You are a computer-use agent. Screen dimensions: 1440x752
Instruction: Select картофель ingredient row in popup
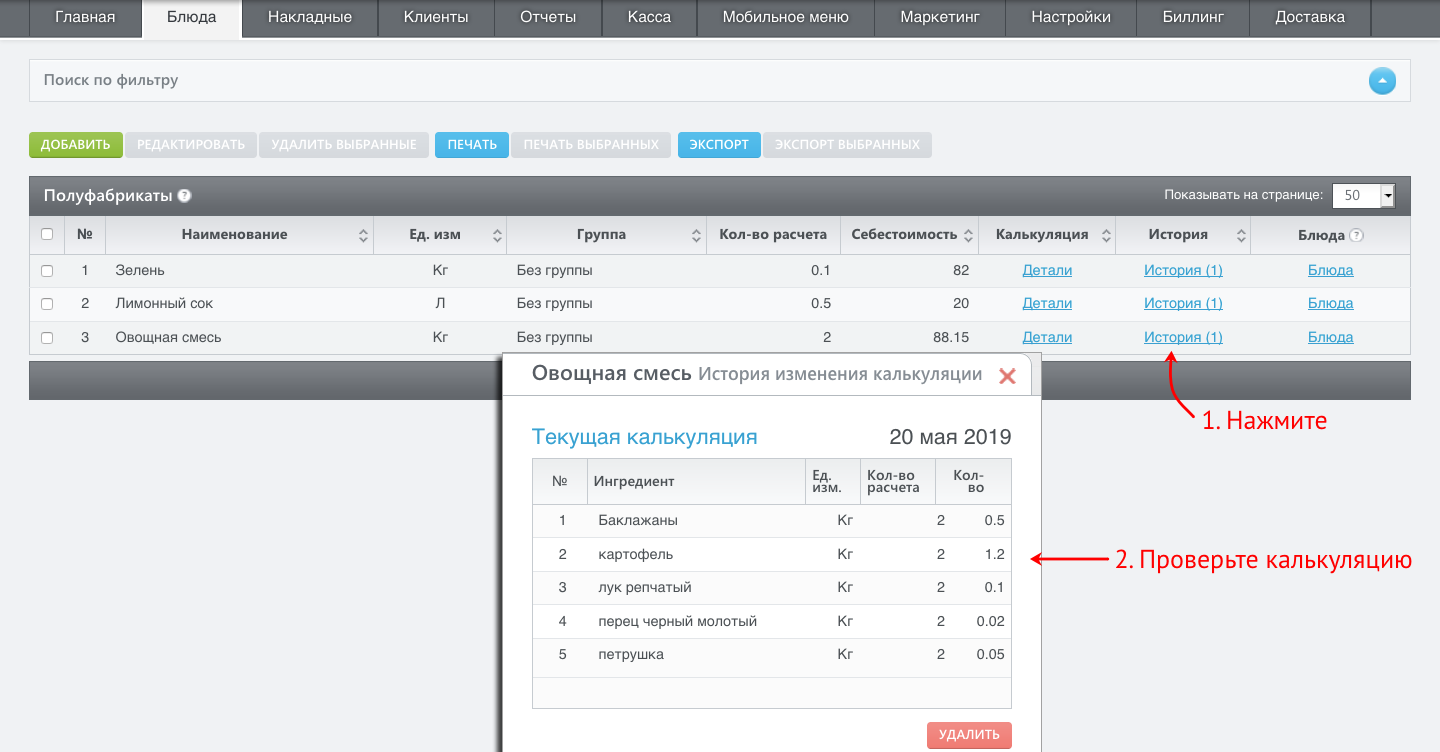pos(772,554)
